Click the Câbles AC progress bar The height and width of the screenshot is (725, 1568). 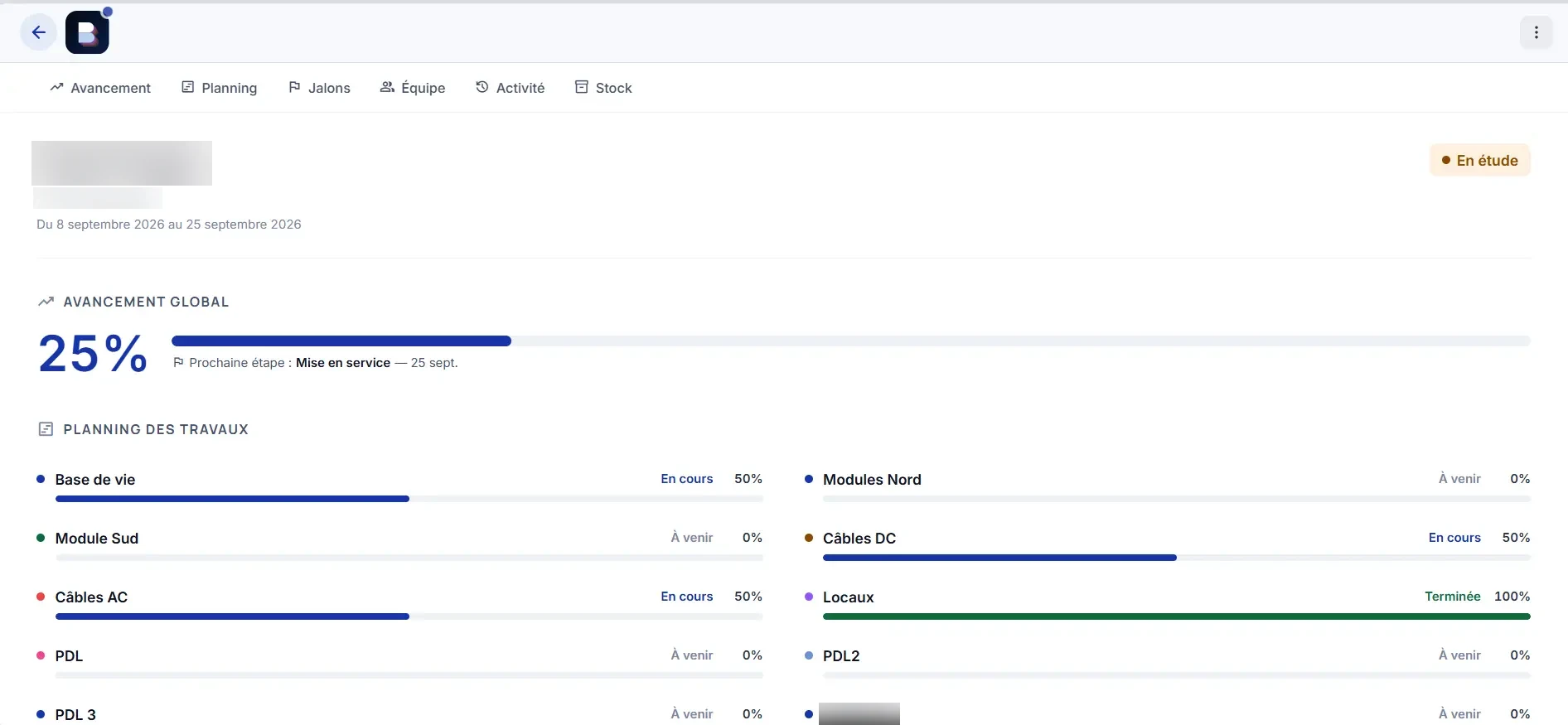tap(409, 616)
